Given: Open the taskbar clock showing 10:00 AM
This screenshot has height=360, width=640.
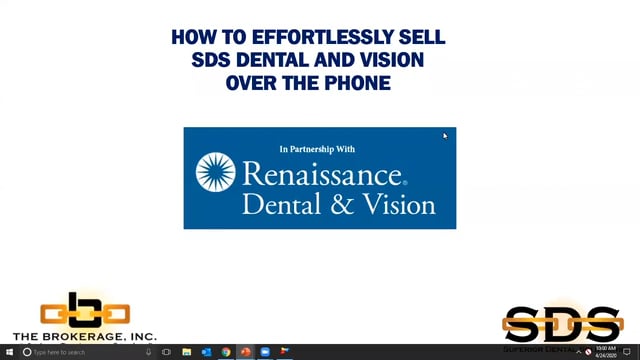Looking at the screenshot, I should [x=606, y=352].
